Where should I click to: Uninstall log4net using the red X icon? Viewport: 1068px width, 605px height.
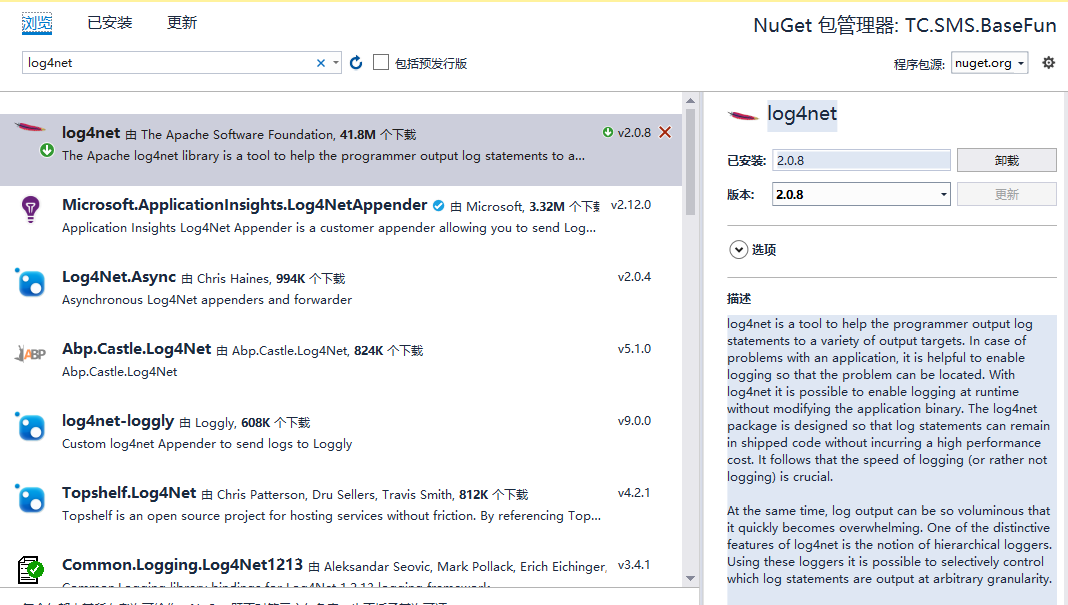665,132
